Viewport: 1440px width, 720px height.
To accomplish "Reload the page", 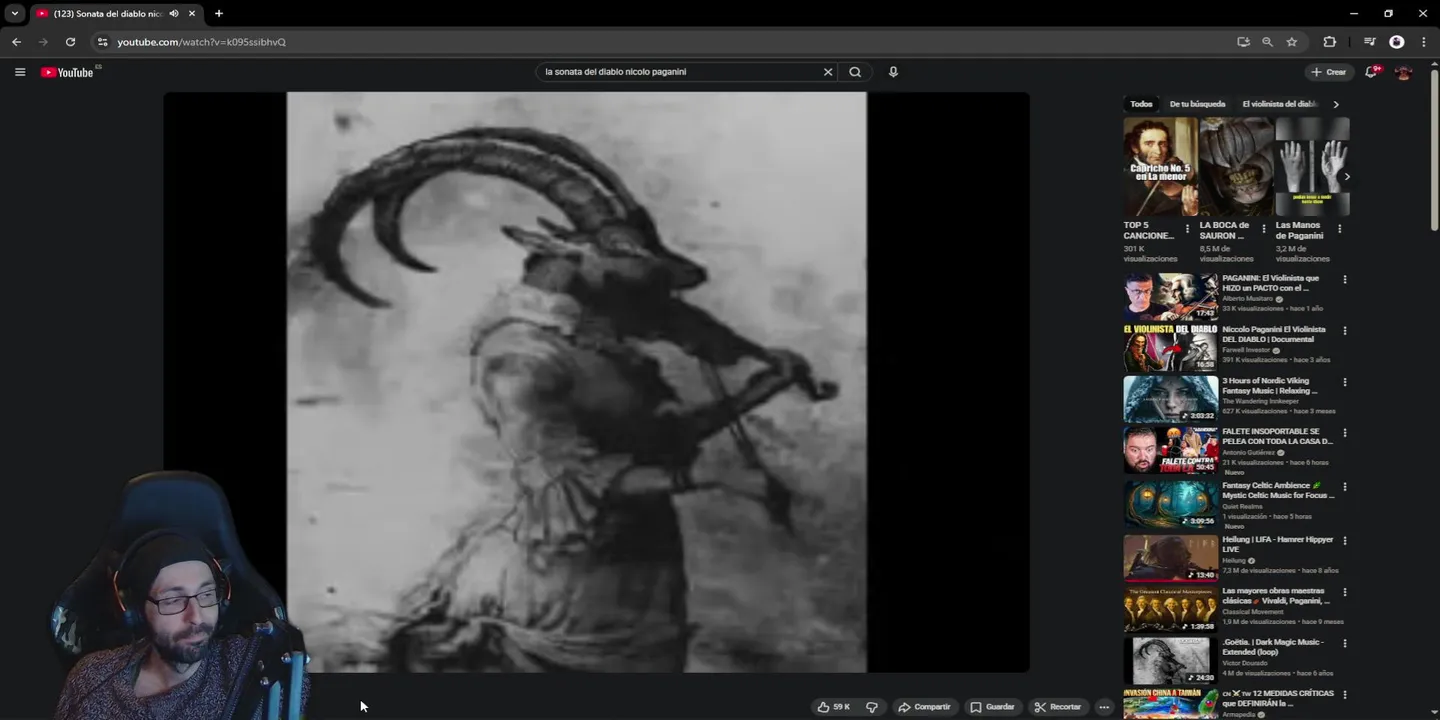I will click(x=70, y=42).
